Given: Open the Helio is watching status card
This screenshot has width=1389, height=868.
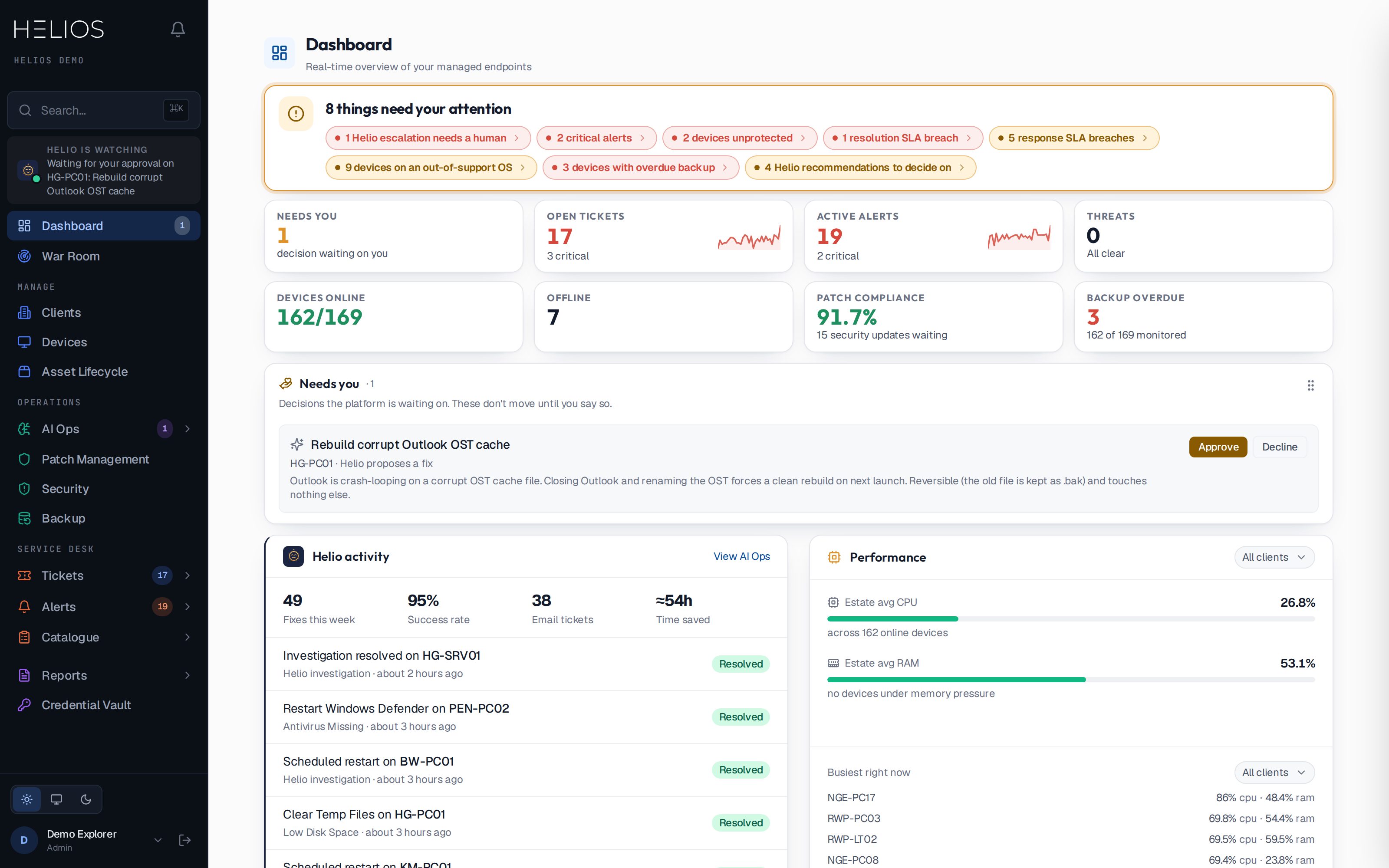Looking at the screenshot, I should 103,170.
